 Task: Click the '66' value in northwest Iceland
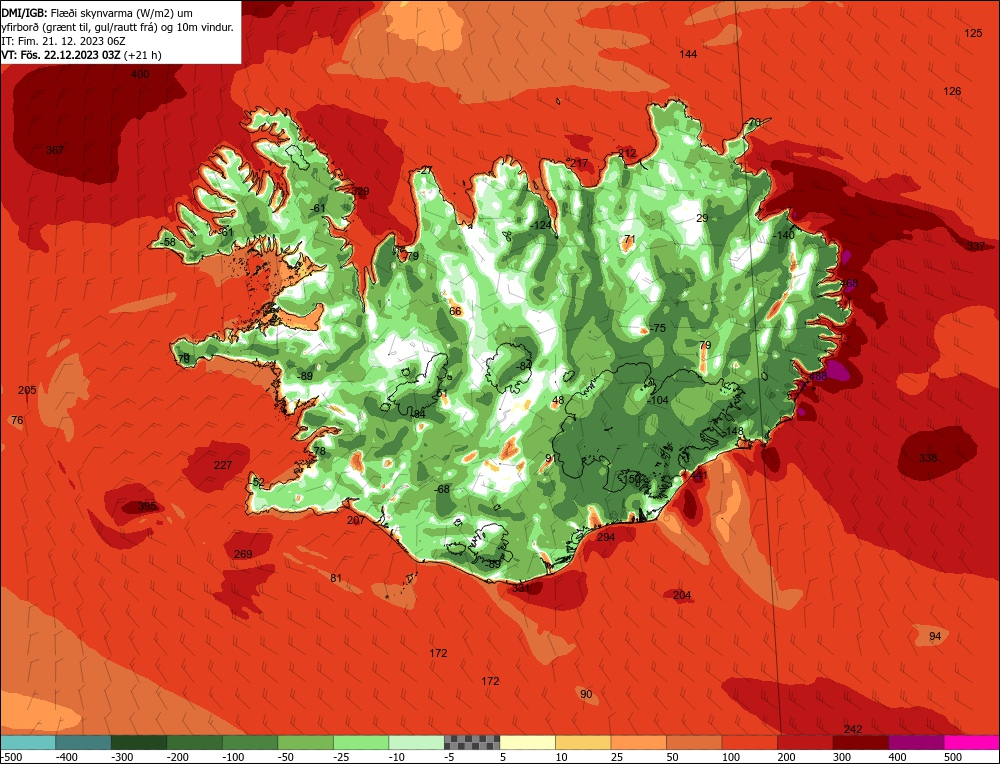click(455, 311)
